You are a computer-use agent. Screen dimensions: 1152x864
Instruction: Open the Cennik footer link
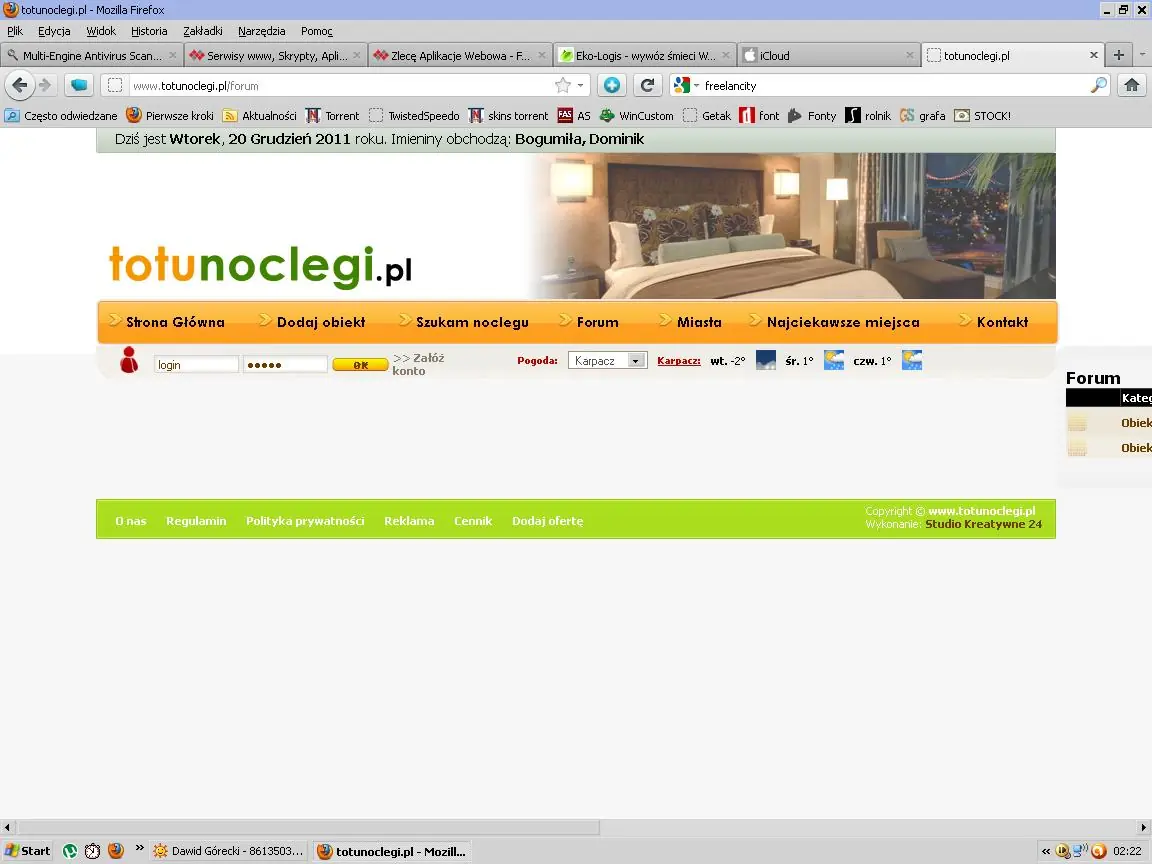[x=473, y=521]
